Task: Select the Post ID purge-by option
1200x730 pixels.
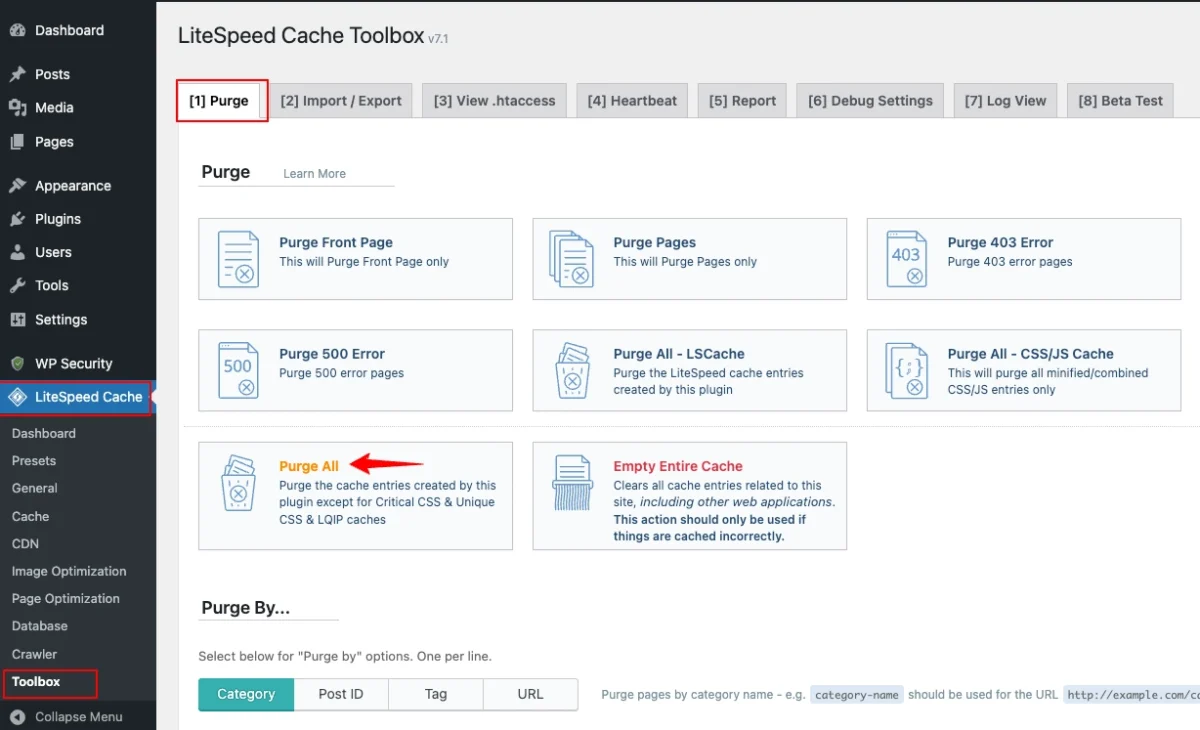Action: (x=341, y=694)
